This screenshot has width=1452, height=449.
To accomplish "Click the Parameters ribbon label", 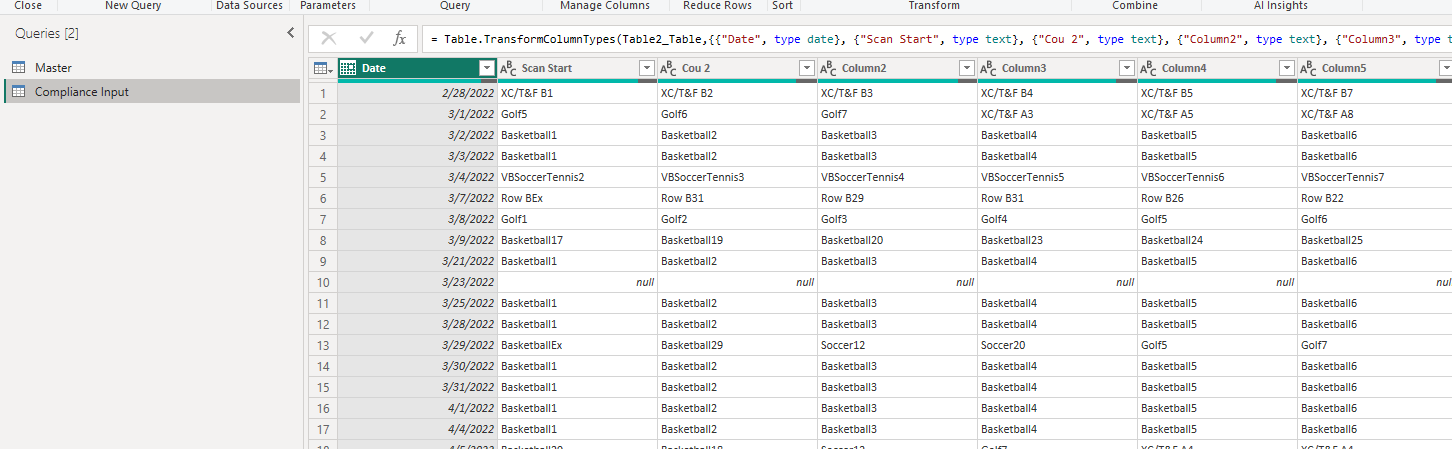I will click(x=328, y=6).
